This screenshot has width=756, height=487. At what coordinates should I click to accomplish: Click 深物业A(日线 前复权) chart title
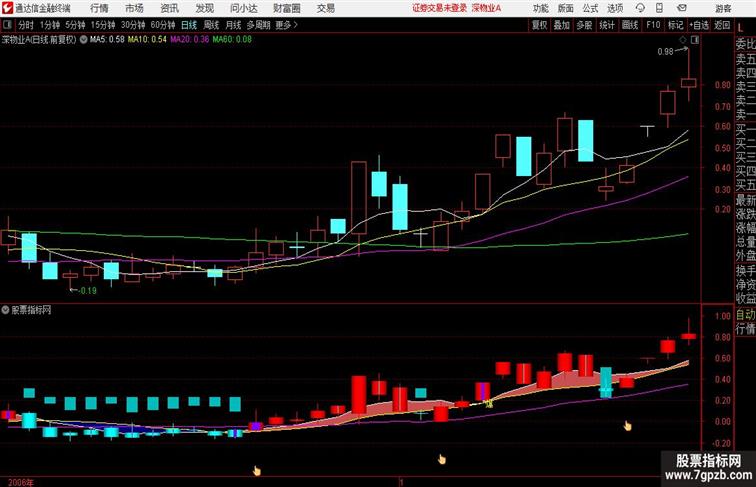pyautogui.click(x=39, y=40)
